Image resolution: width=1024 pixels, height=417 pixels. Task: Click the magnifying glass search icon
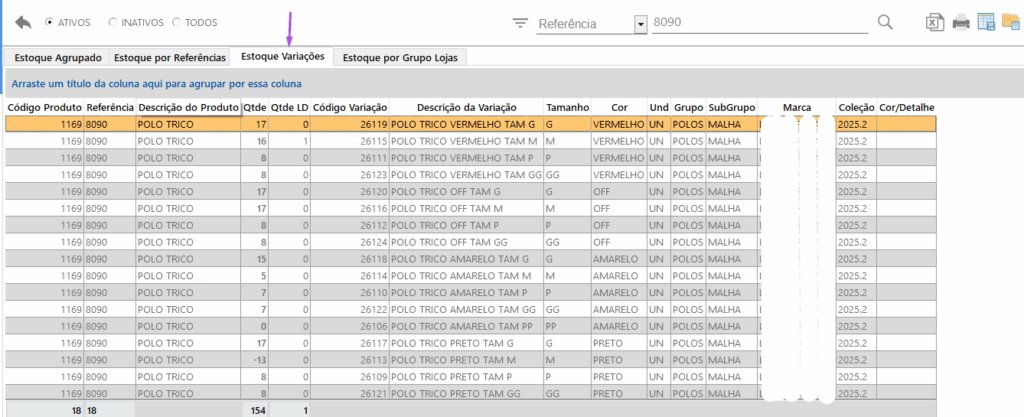[885, 22]
